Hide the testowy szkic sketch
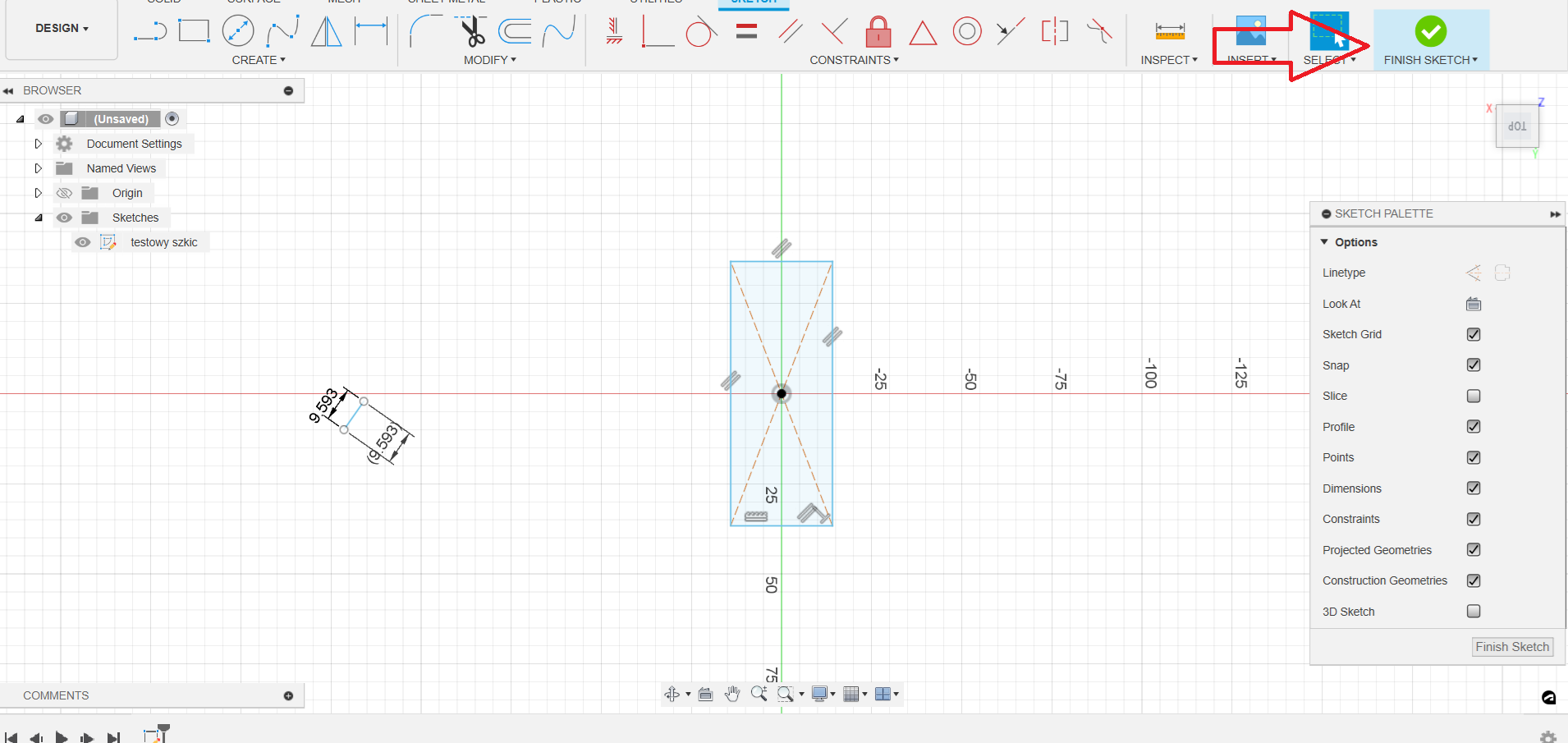 [x=83, y=242]
